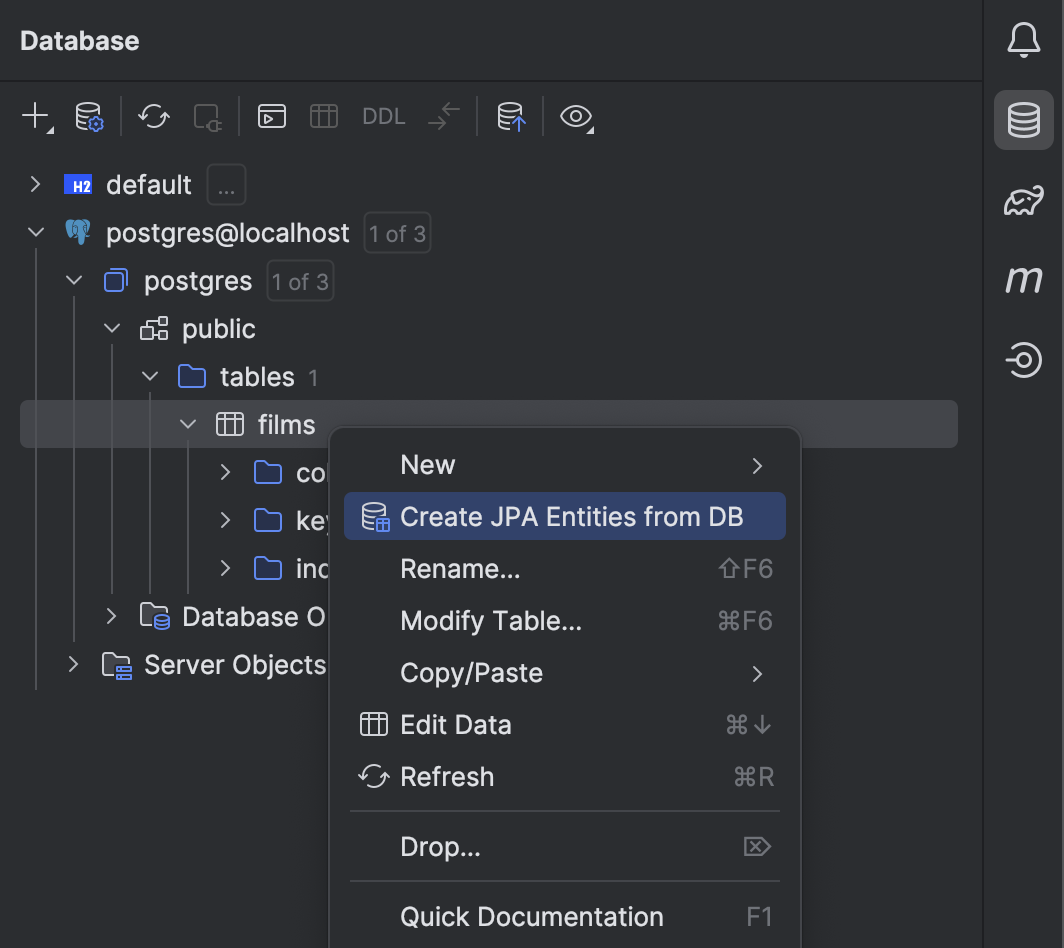The width and height of the screenshot is (1064, 948).
Task: Click the notifications bell icon
Action: tap(1023, 40)
